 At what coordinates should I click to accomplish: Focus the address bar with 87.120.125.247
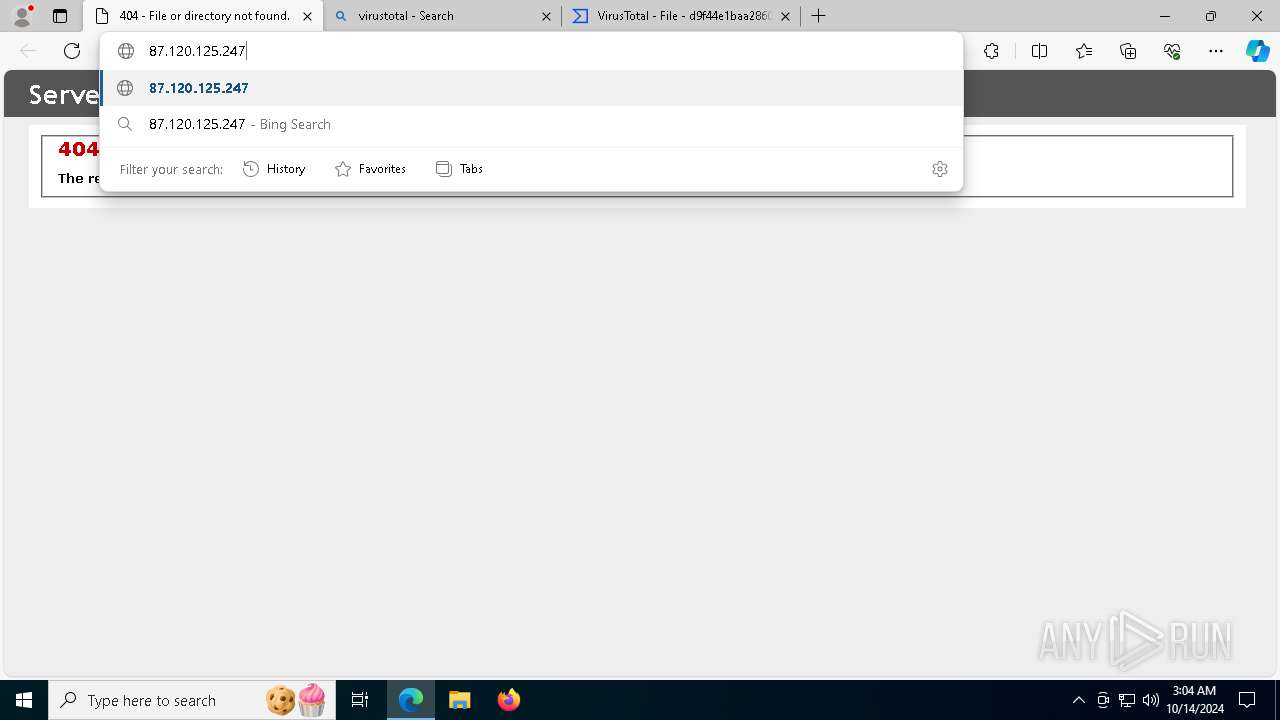[531, 51]
